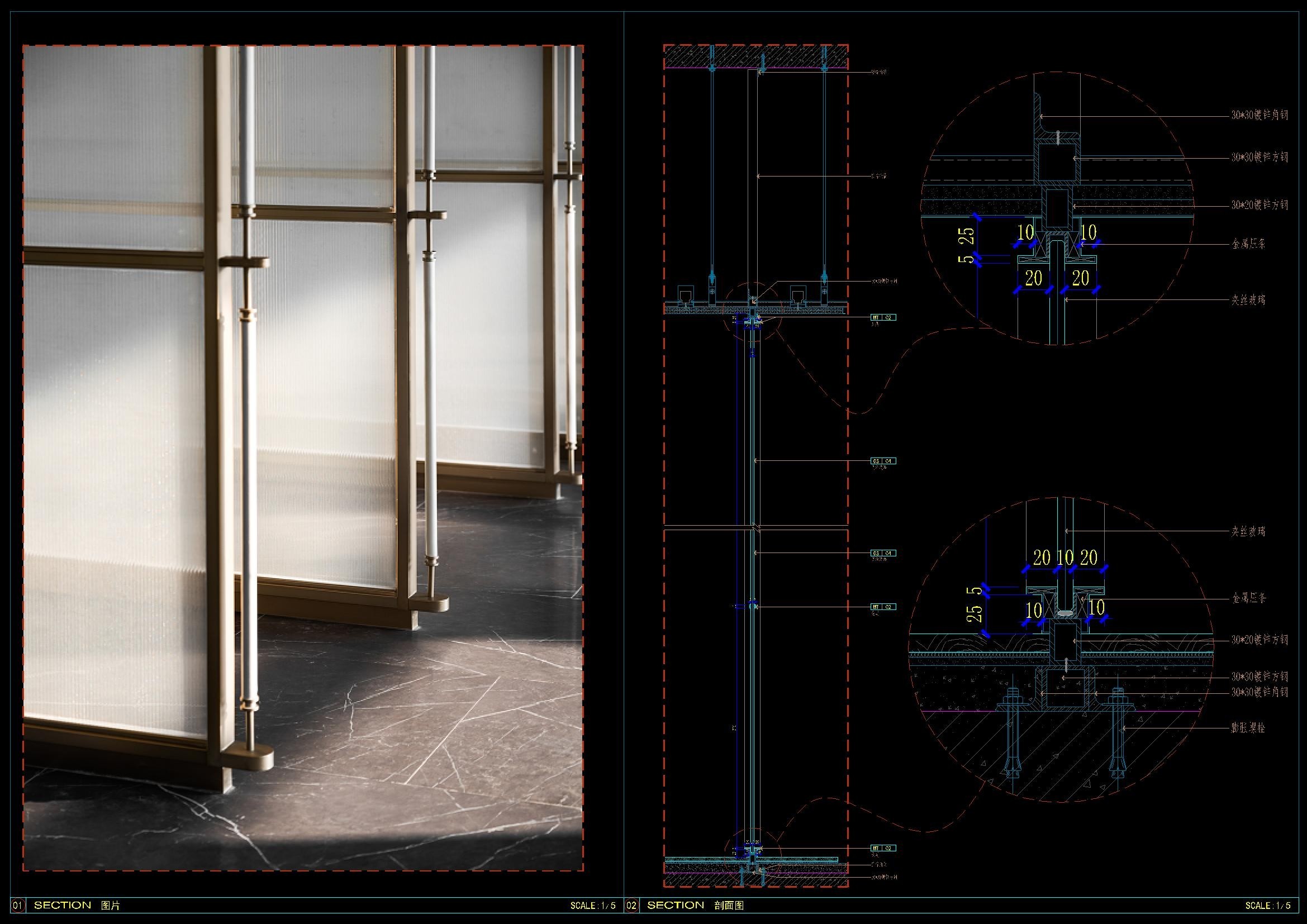The width and height of the screenshot is (1307, 924).
Task: Click SCALE: 1/5 under the photo panel
Action: point(592,906)
